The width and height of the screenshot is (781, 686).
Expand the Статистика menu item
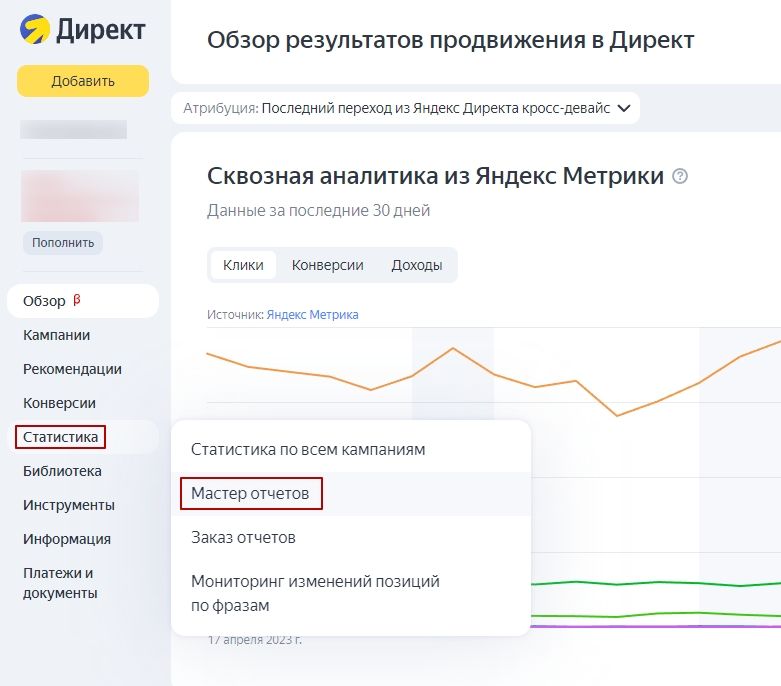[61, 437]
